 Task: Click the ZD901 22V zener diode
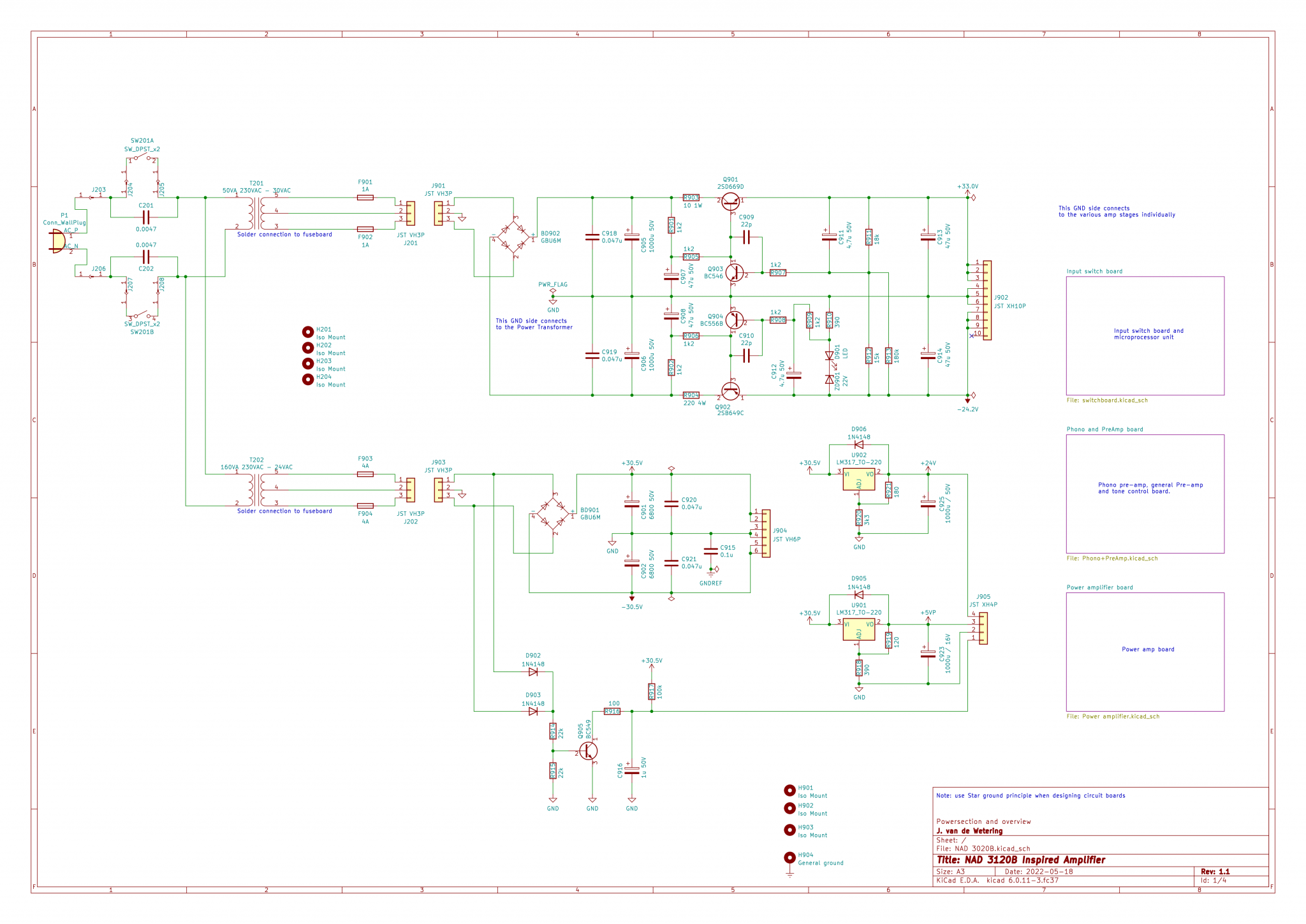click(829, 379)
